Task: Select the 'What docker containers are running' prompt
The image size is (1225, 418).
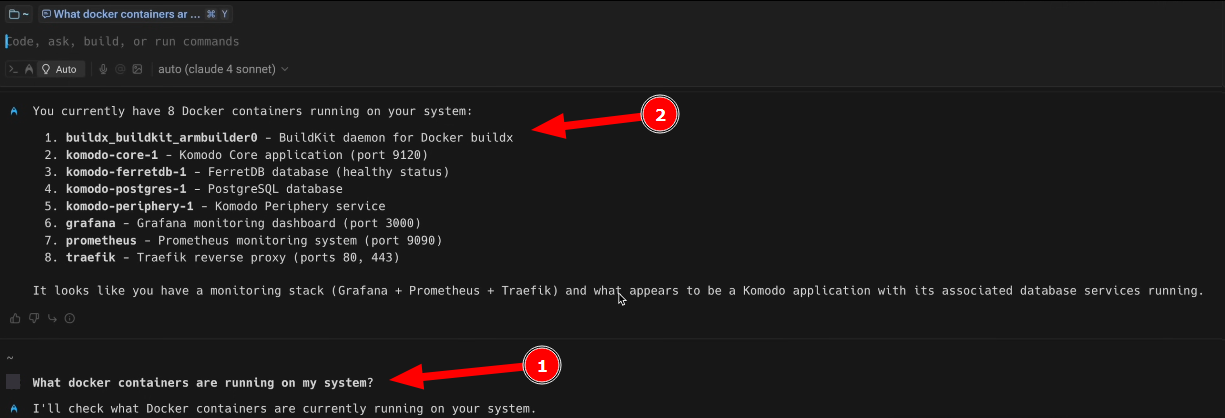Action: pos(203,382)
